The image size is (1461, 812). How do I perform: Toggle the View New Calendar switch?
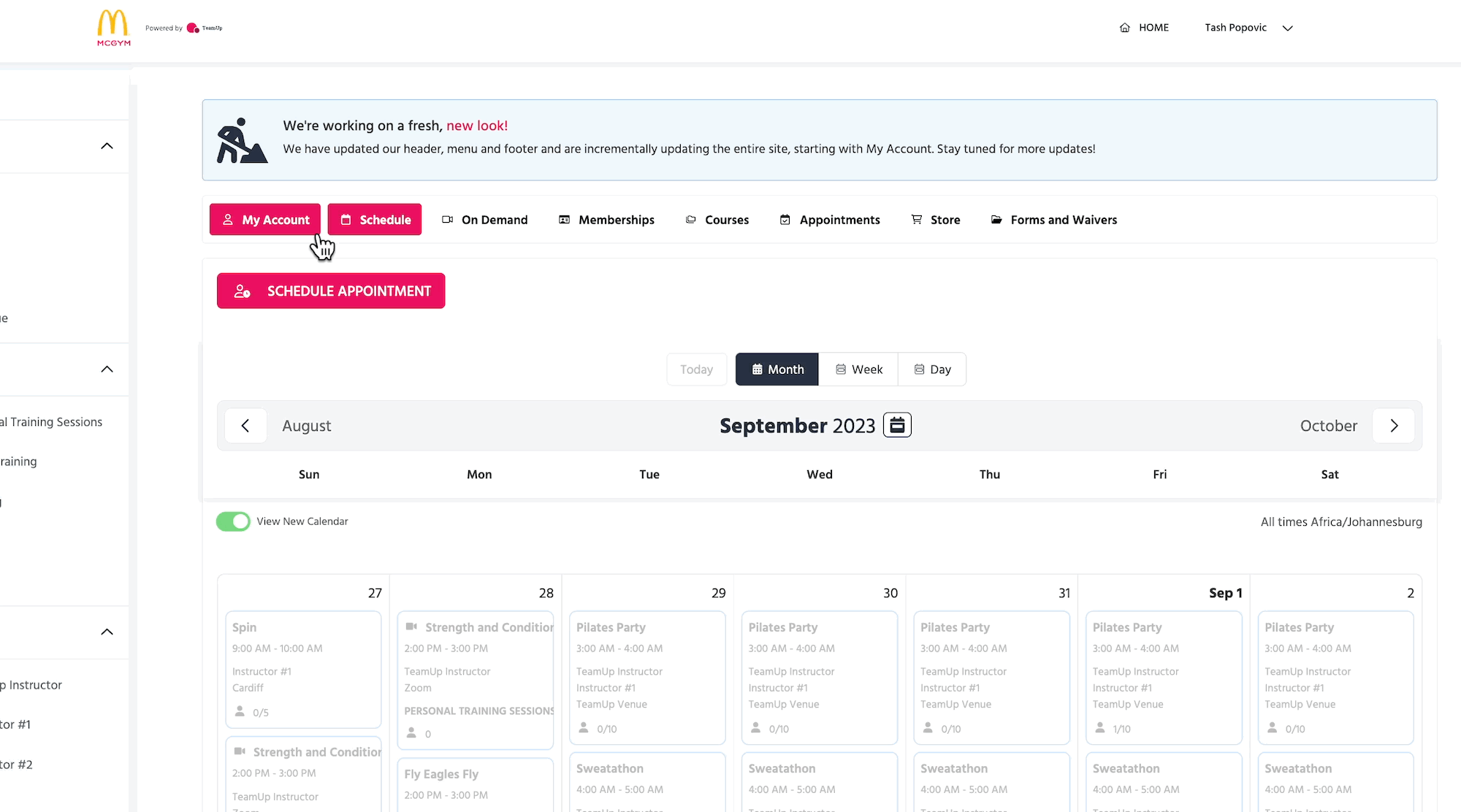pos(233,521)
